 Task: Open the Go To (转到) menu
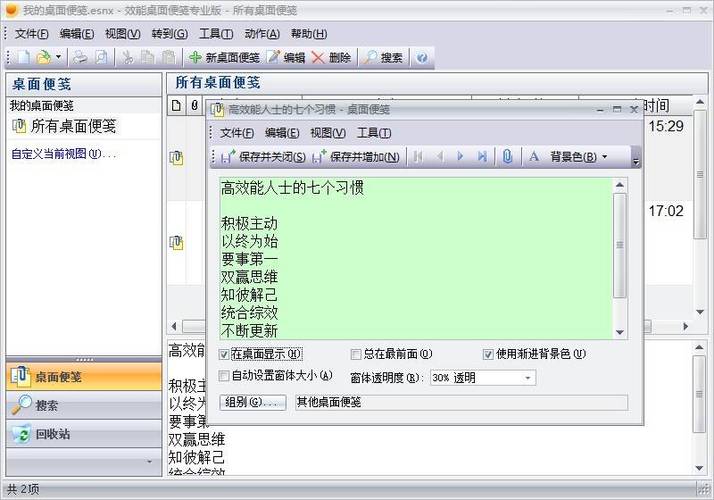tap(169, 34)
